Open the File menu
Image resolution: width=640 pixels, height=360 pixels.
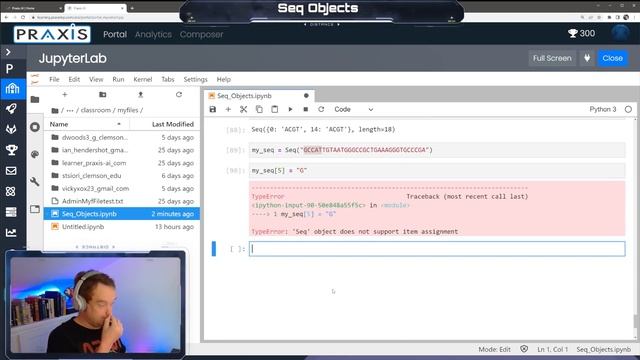point(54,79)
